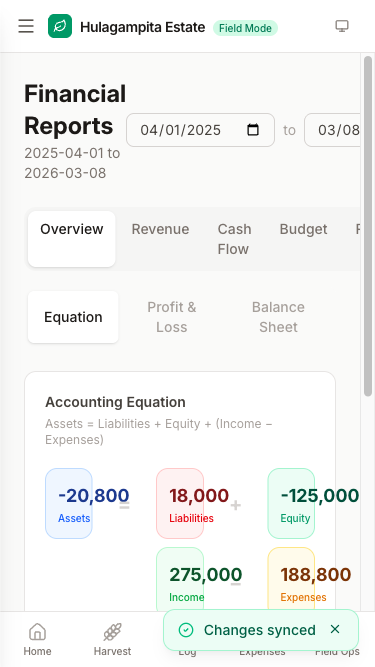Show the Balance Sheet sub-tab
This screenshot has height=667, width=375.
tap(278, 317)
